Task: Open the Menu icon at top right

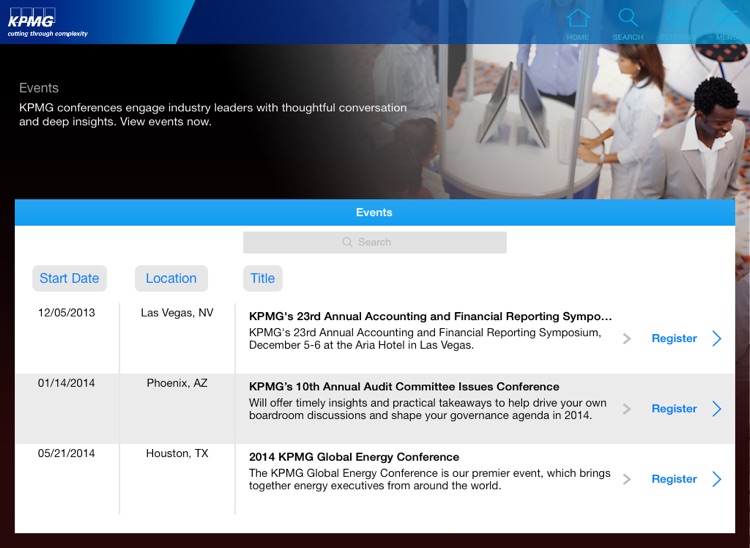Action: tap(728, 23)
